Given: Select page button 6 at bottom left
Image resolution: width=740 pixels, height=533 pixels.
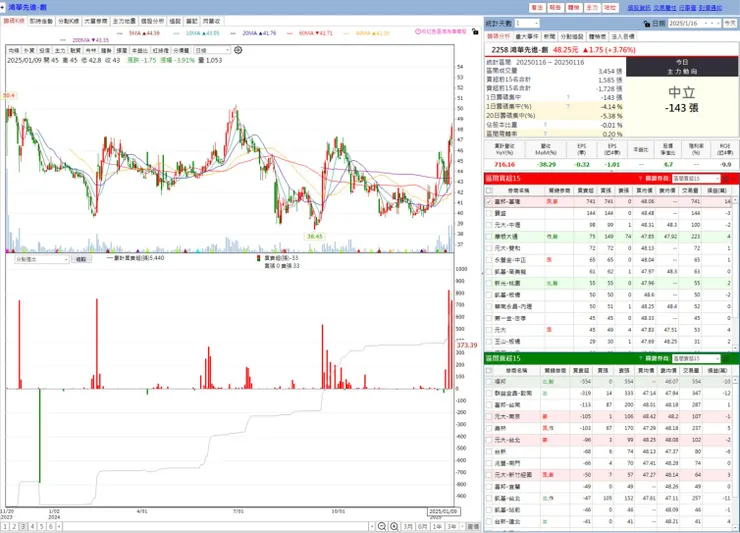Looking at the screenshot, I should click(x=50, y=526).
